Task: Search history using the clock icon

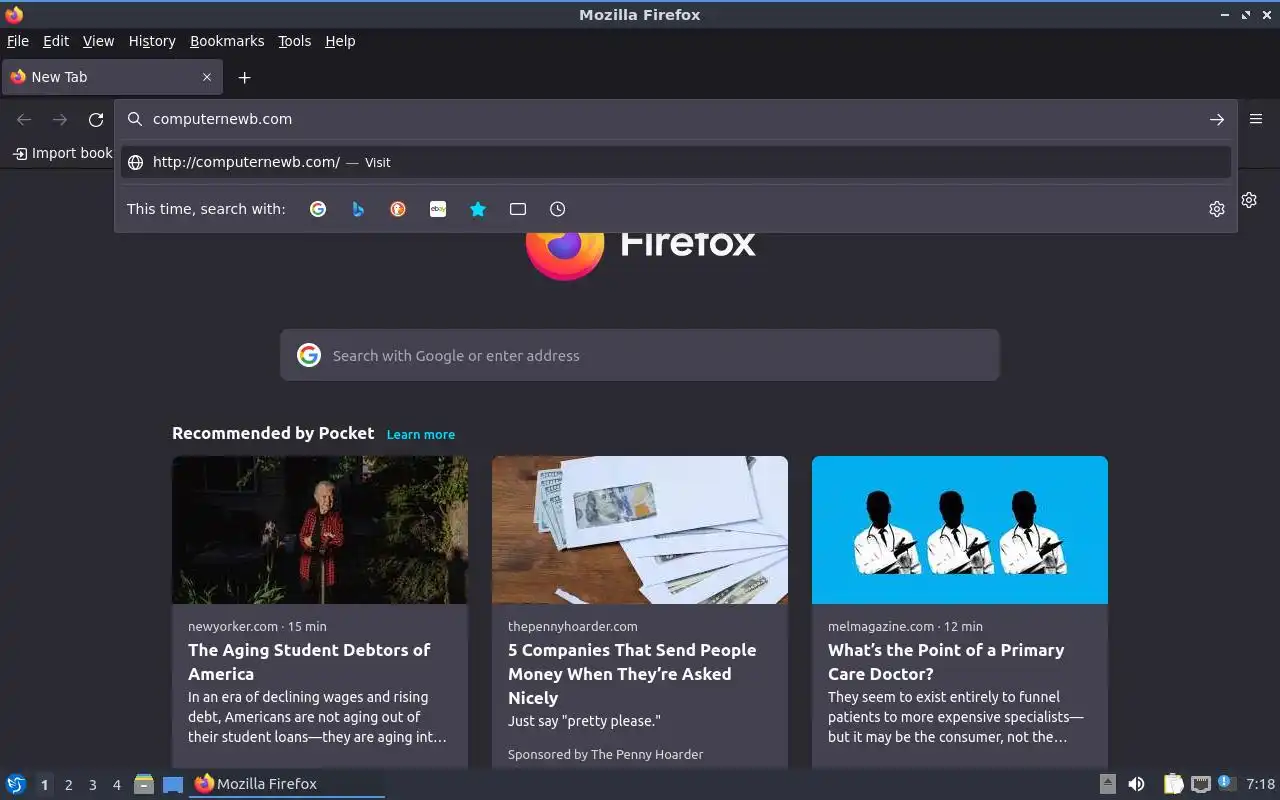Action: [558, 209]
